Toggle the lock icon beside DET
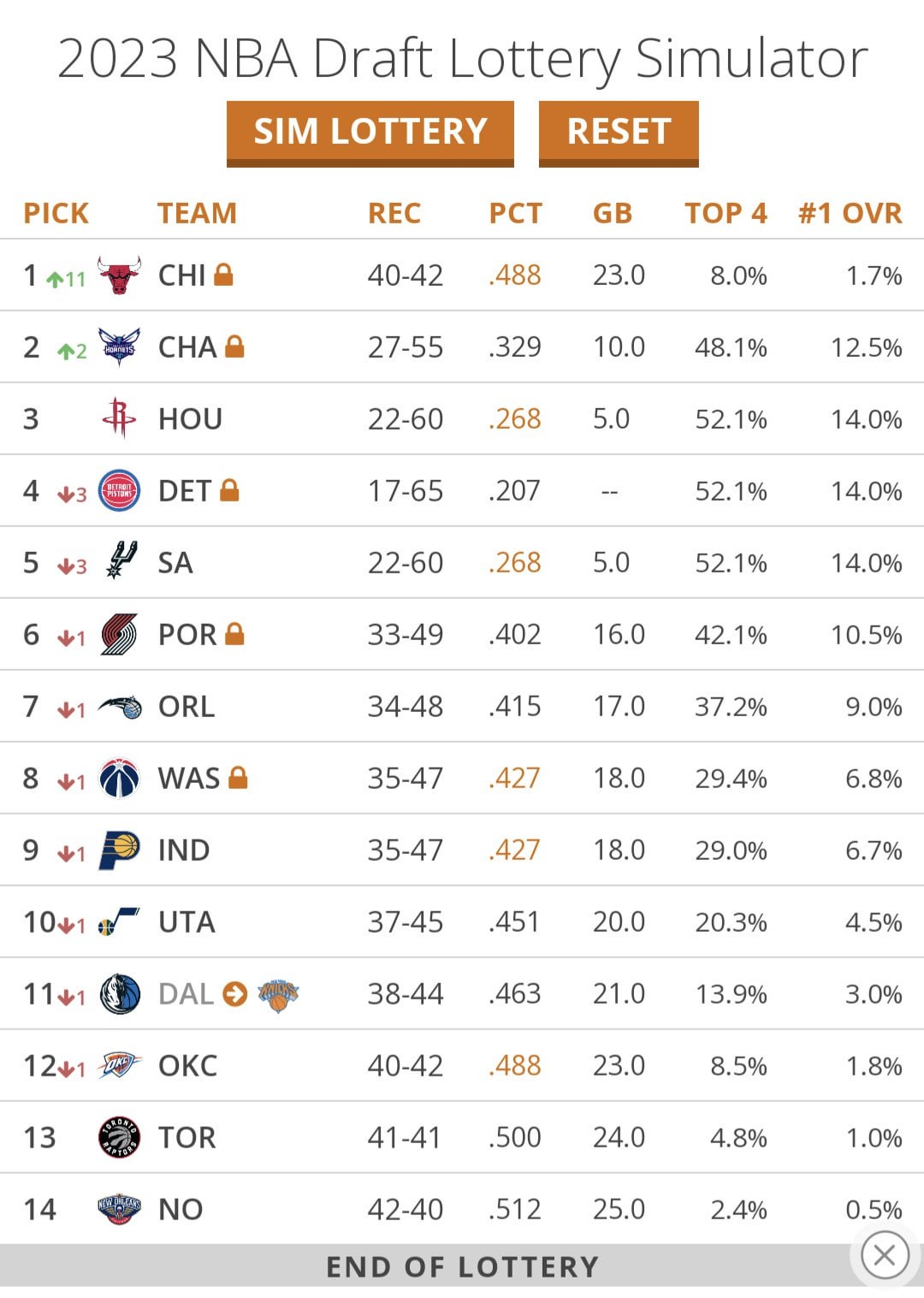924x1298 pixels. tap(228, 490)
